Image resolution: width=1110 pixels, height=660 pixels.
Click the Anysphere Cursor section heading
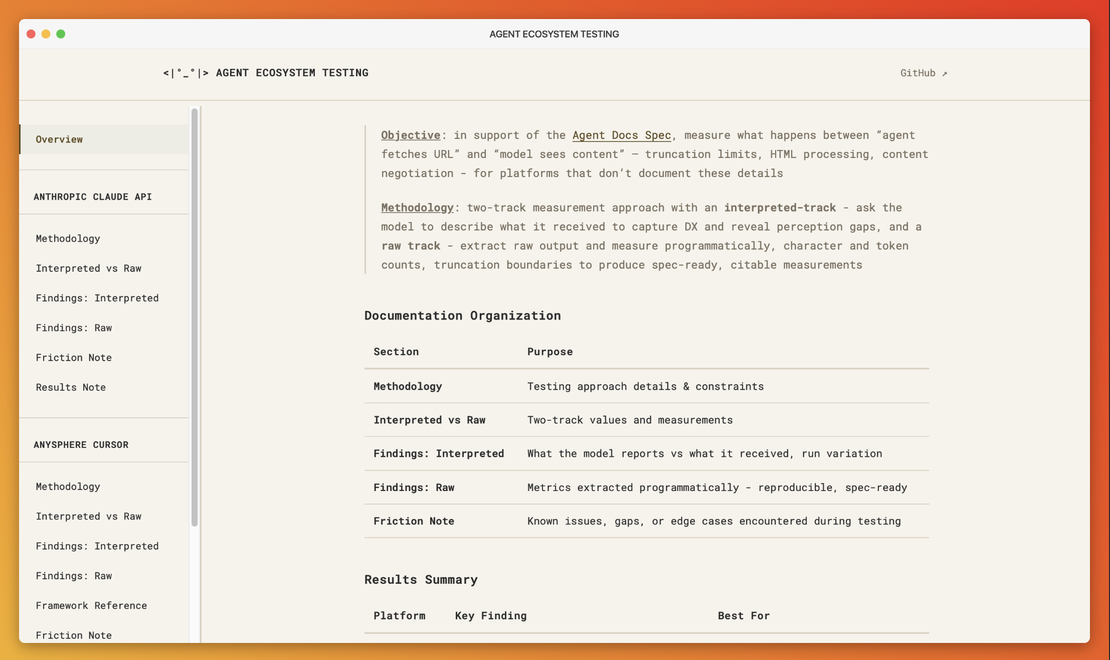pyautogui.click(x=81, y=445)
